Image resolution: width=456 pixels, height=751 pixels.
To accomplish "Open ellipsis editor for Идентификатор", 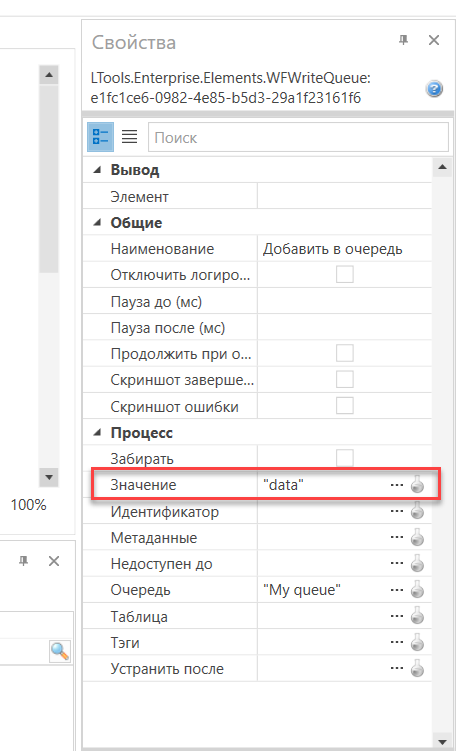I will coord(397,511).
